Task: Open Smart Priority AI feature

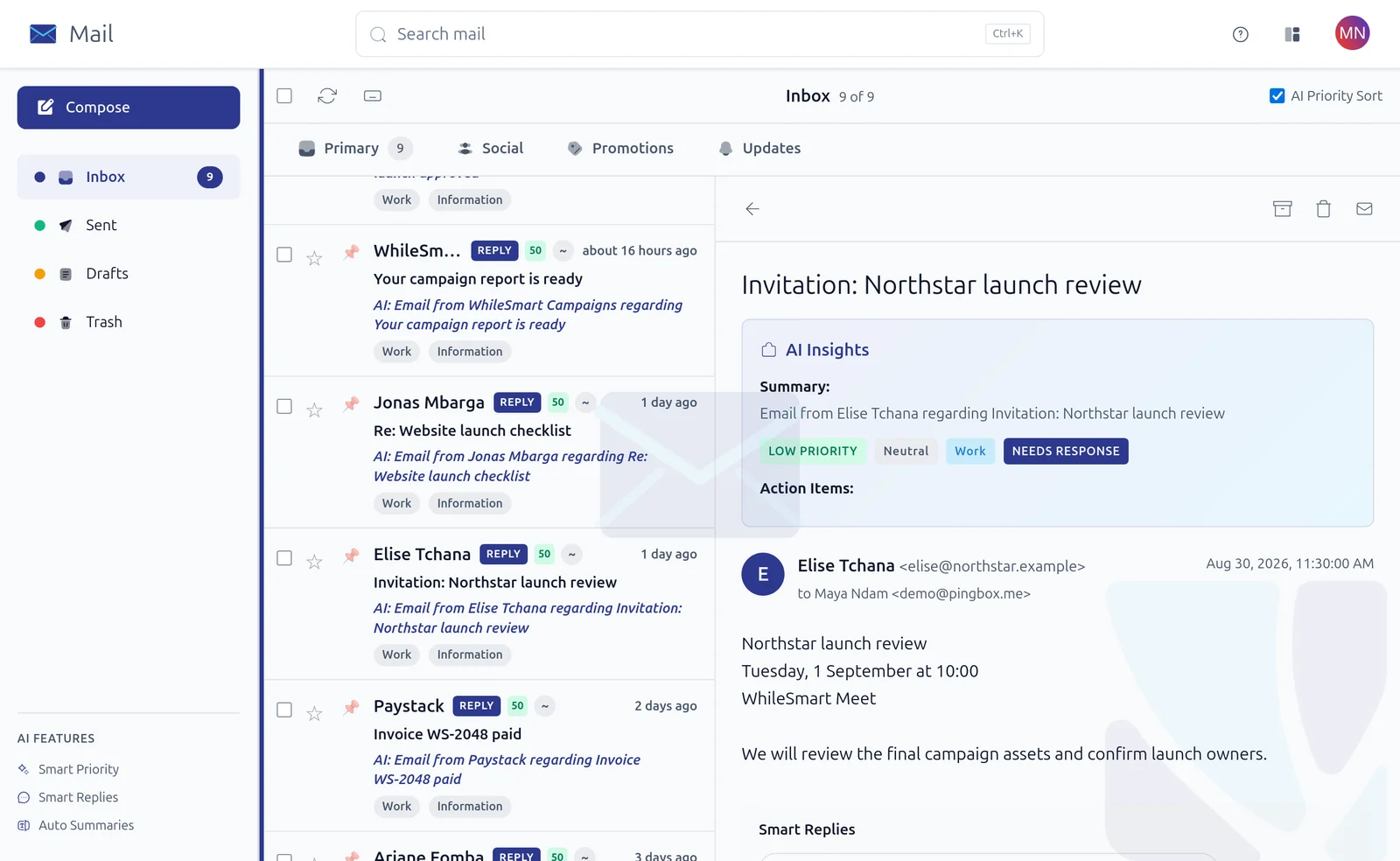Action: 68,769
